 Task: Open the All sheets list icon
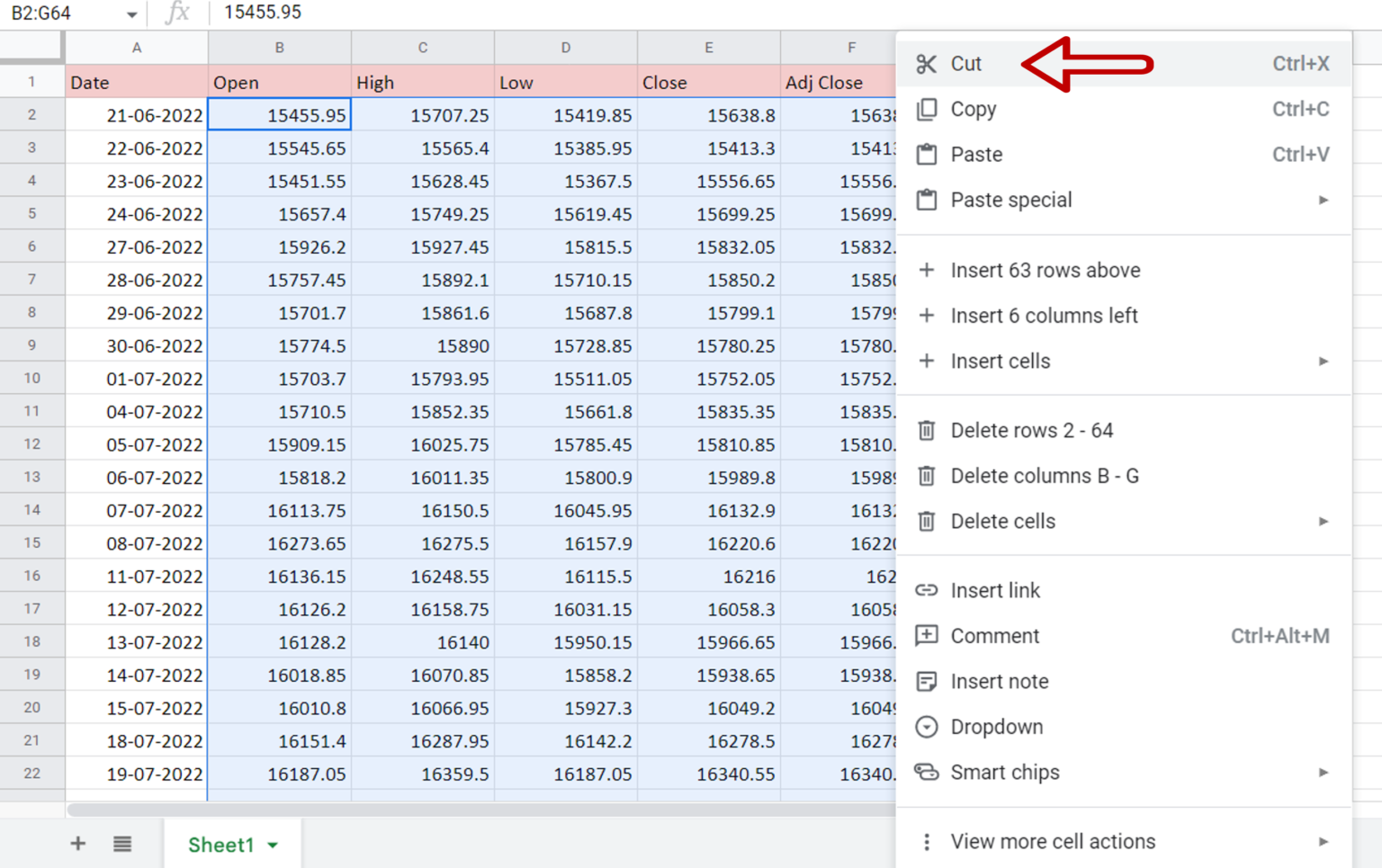click(x=122, y=844)
